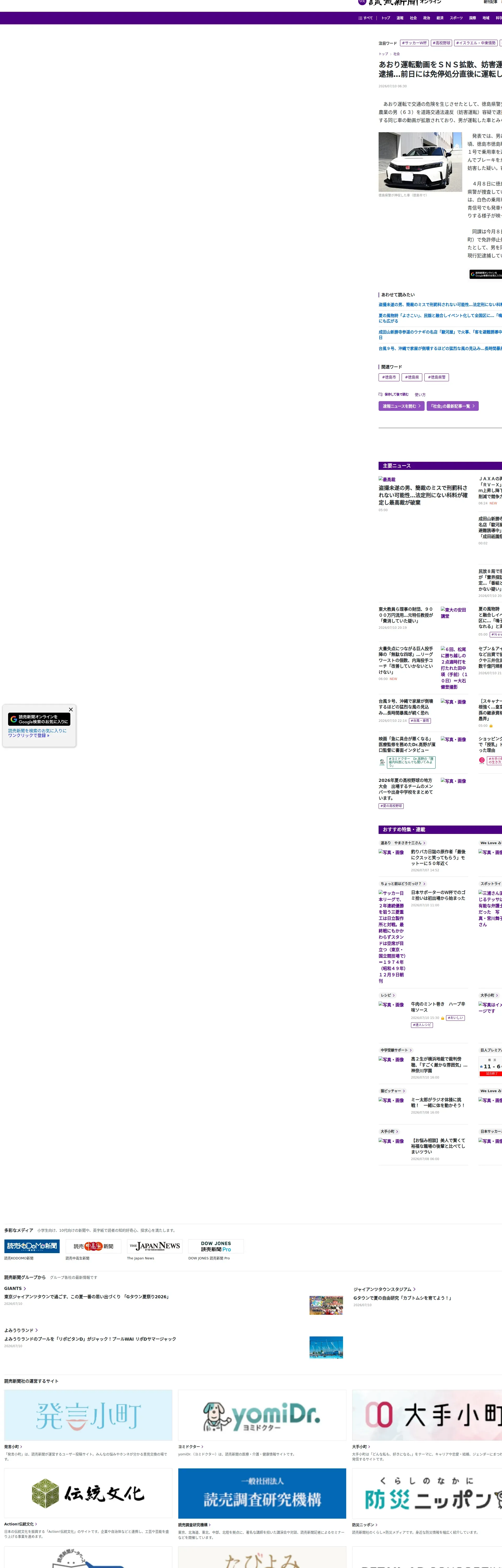Image resolution: width=502 pixels, height=1568 pixels.
Task: Open Gタウン夏祭り2026 thumbnail
Action: coord(326,1305)
